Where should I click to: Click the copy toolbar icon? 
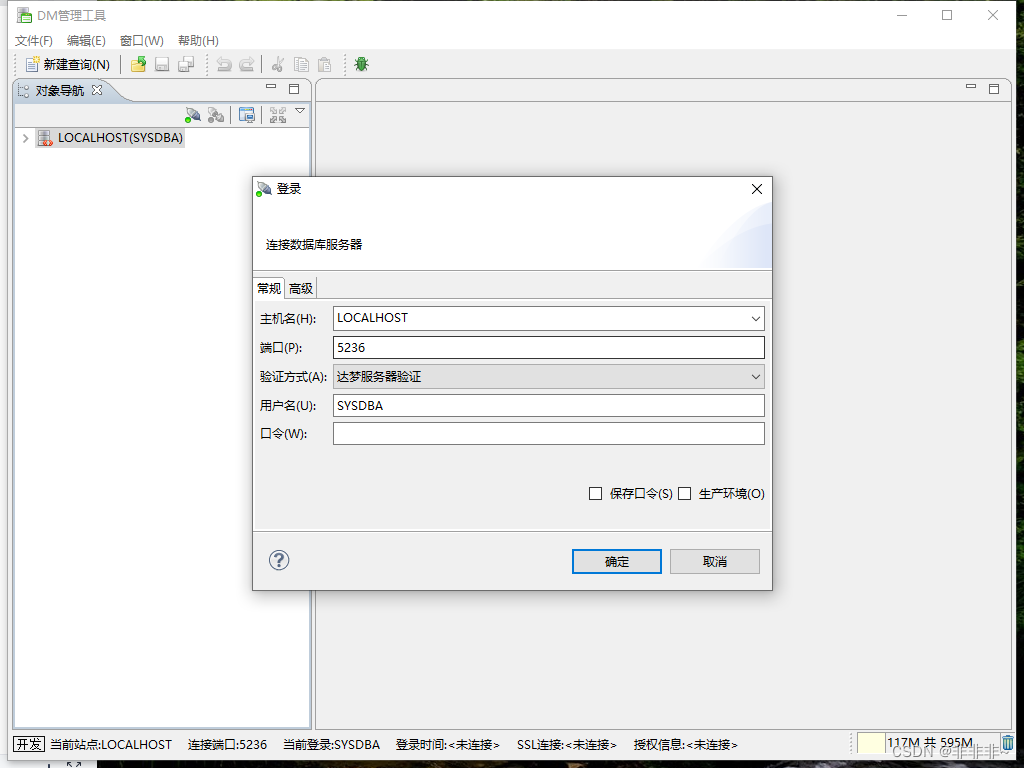[301, 64]
